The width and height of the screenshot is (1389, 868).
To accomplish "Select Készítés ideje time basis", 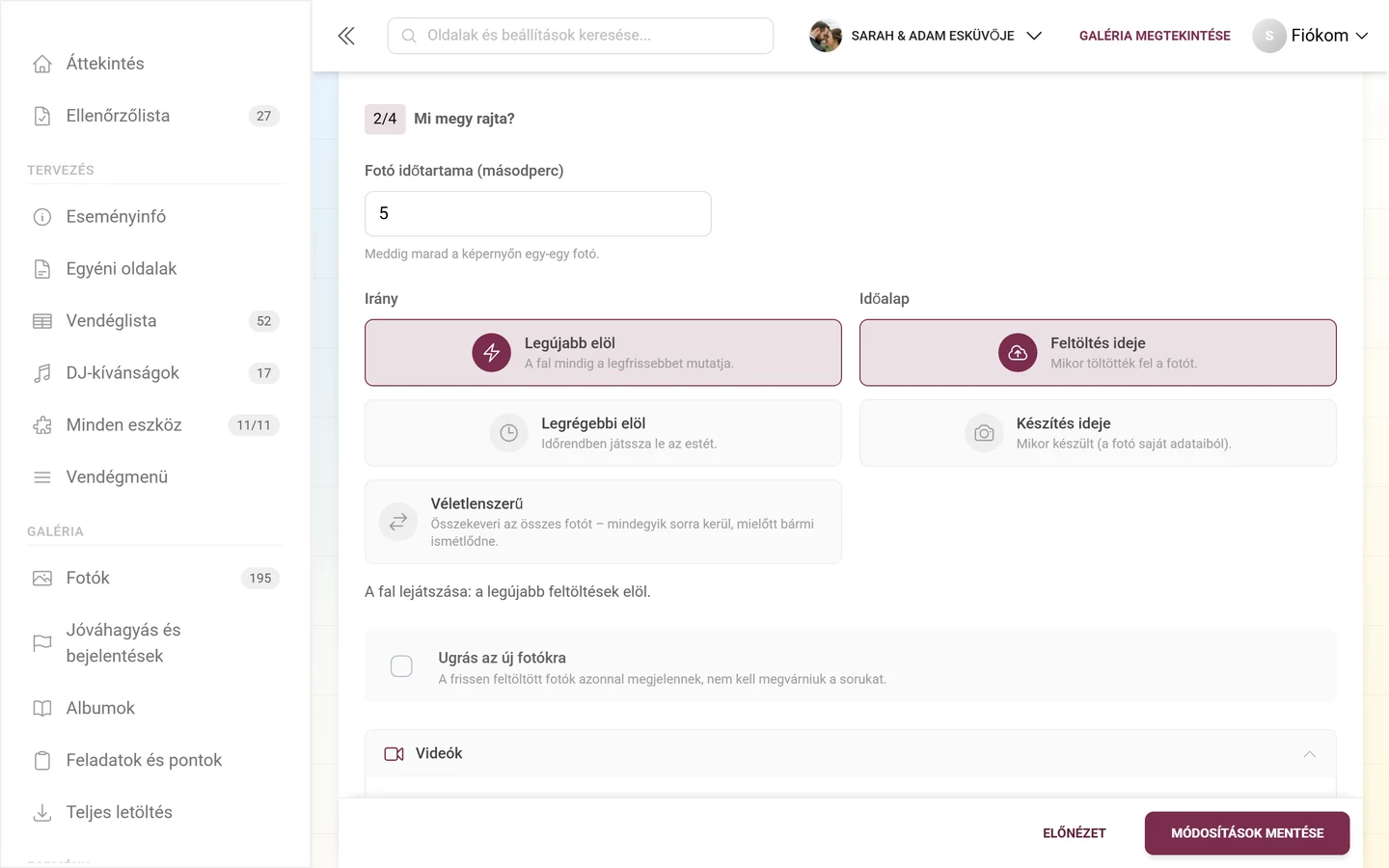I will pyautogui.click(x=1098, y=433).
